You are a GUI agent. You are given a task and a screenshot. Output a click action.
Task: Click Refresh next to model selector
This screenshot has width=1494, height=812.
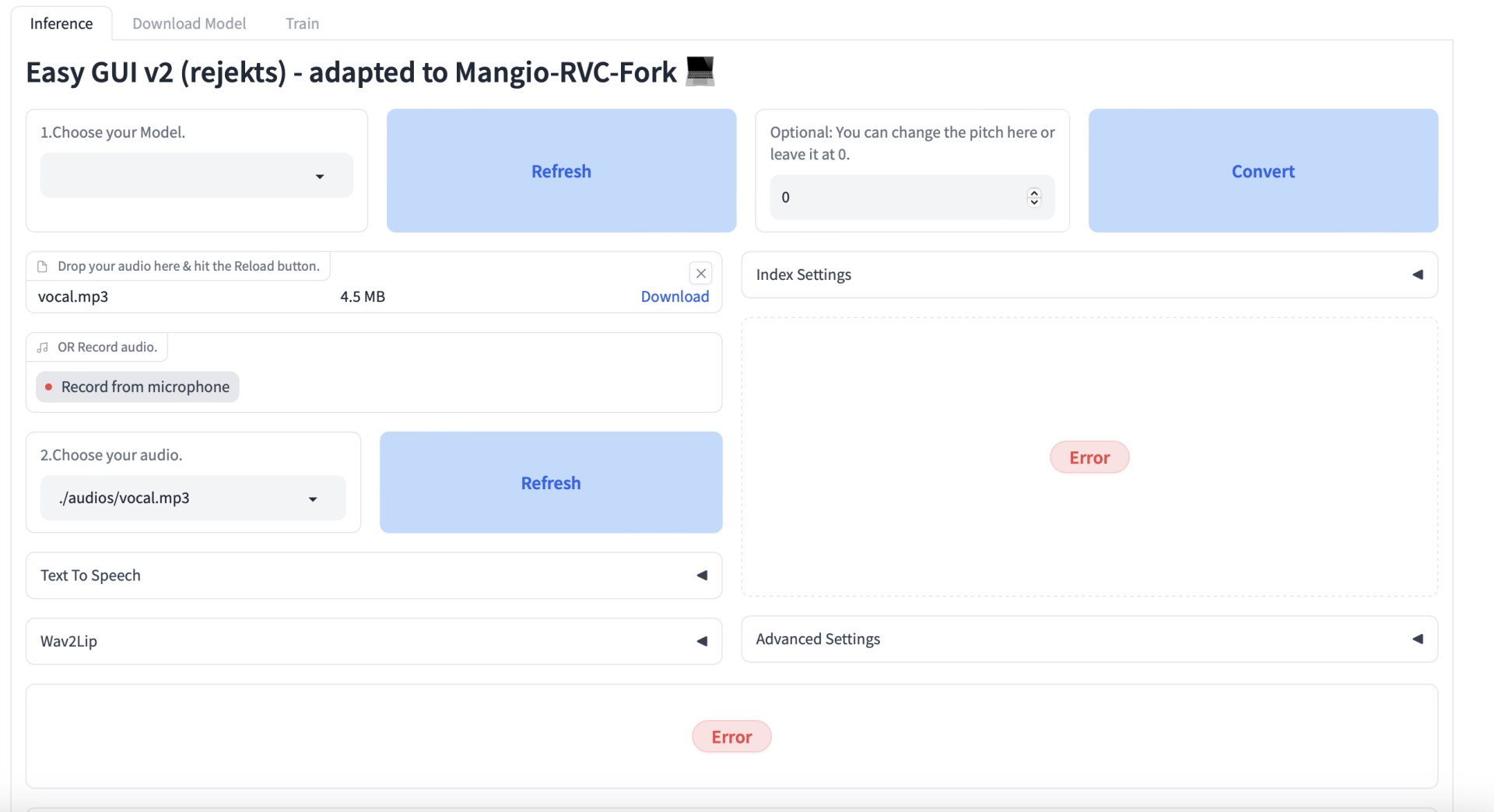tap(561, 171)
